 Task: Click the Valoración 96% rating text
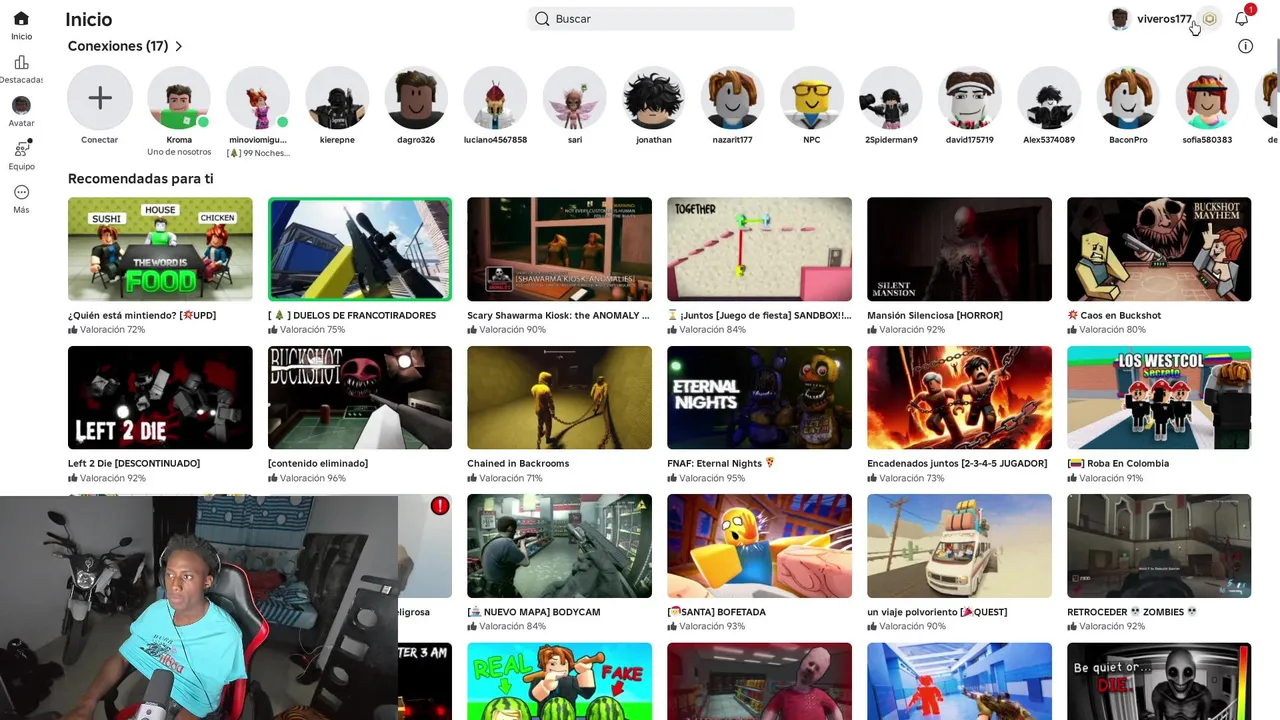[313, 479]
